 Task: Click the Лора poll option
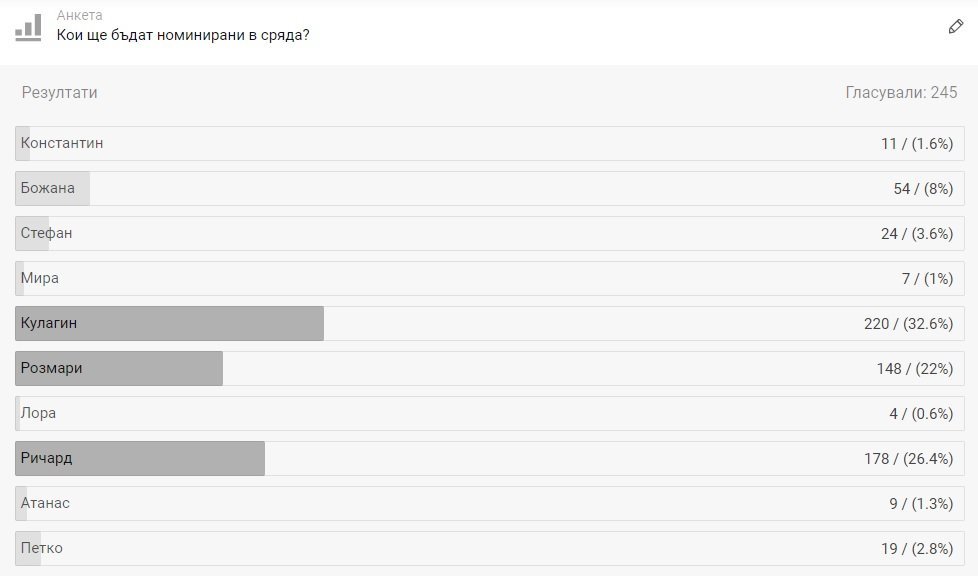489,414
